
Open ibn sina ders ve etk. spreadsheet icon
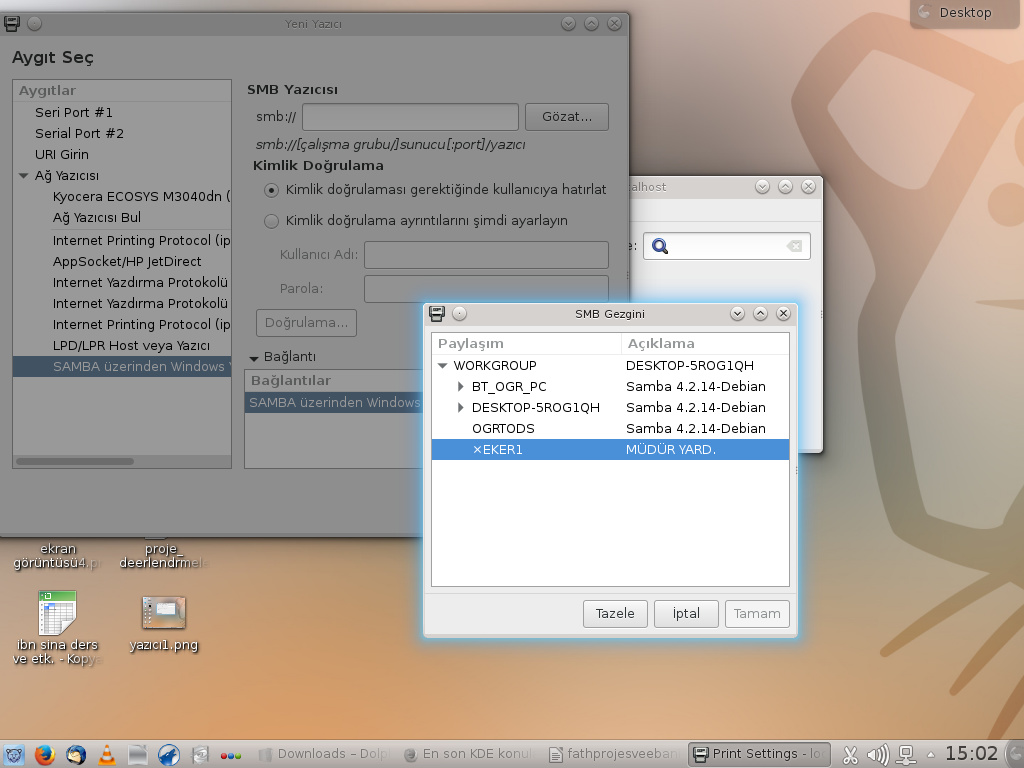pos(57,628)
